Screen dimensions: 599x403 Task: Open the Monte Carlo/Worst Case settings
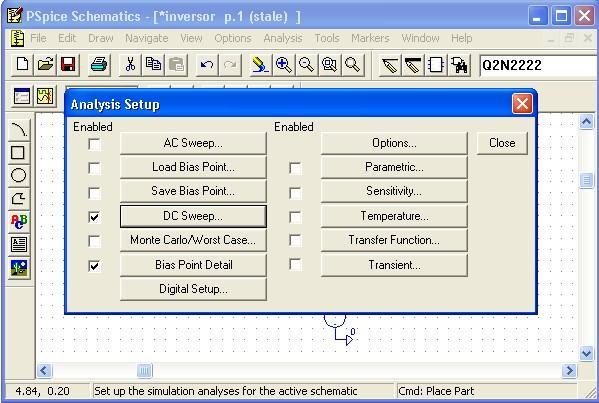[193, 240]
